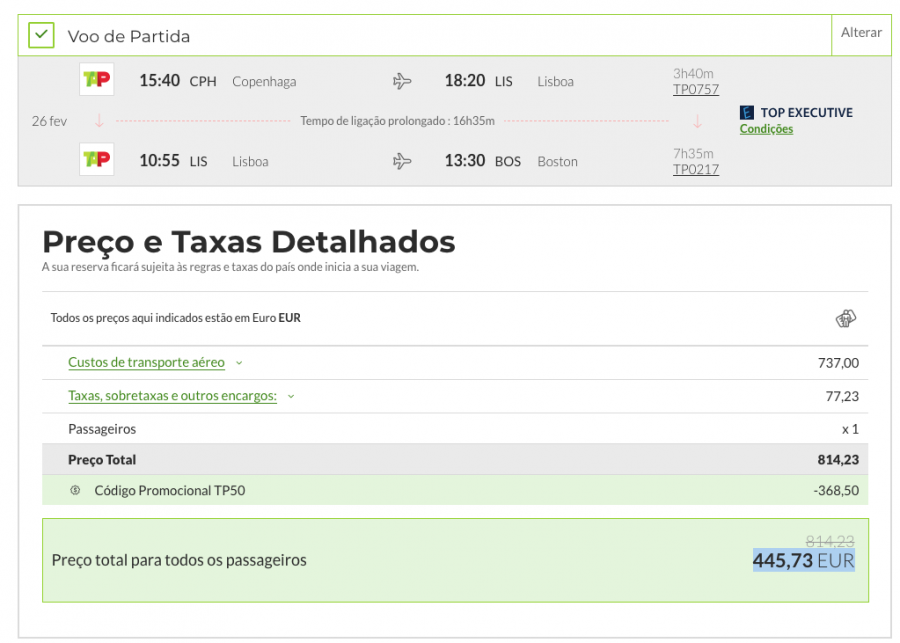900x643 pixels.
Task: Toggle the green Voo de Partida checkbox
Action: pos(41,36)
